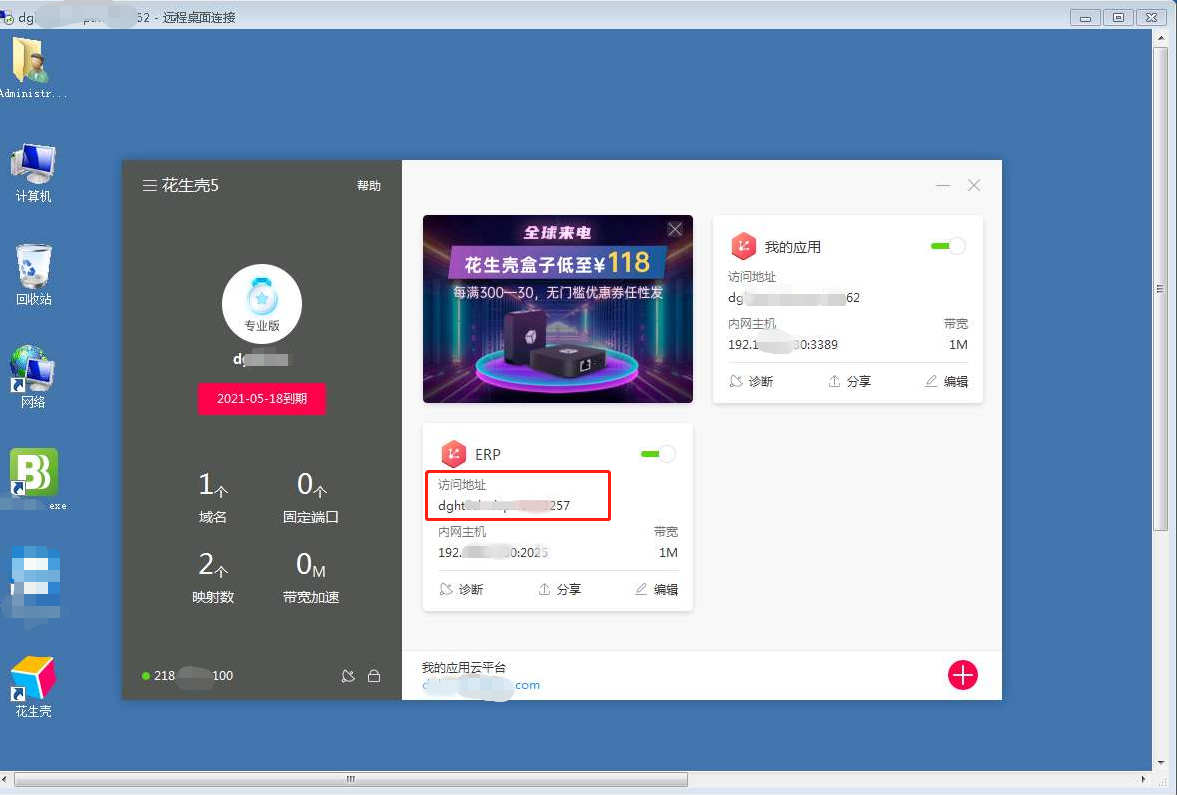
Task: Toggle the ERP mapping switch off
Action: 657,454
